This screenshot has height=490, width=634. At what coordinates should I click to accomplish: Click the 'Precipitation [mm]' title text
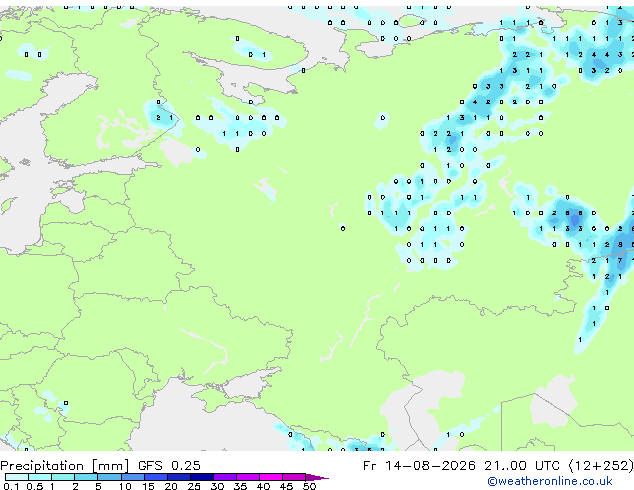pos(65,466)
